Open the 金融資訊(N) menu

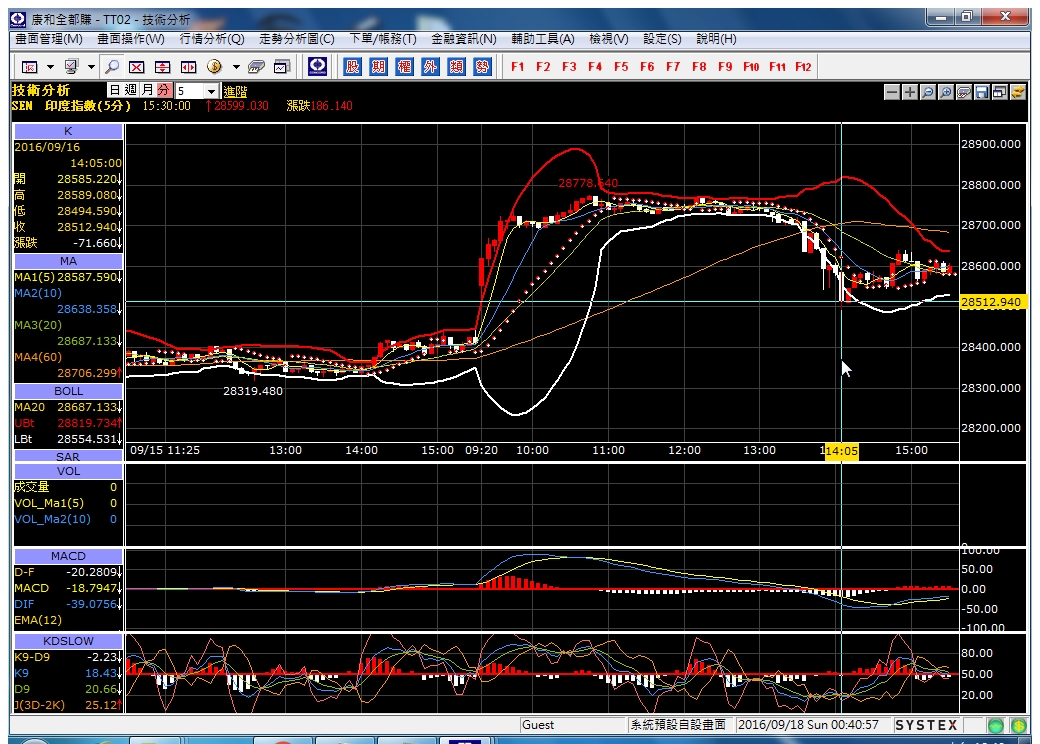[x=464, y=39]
